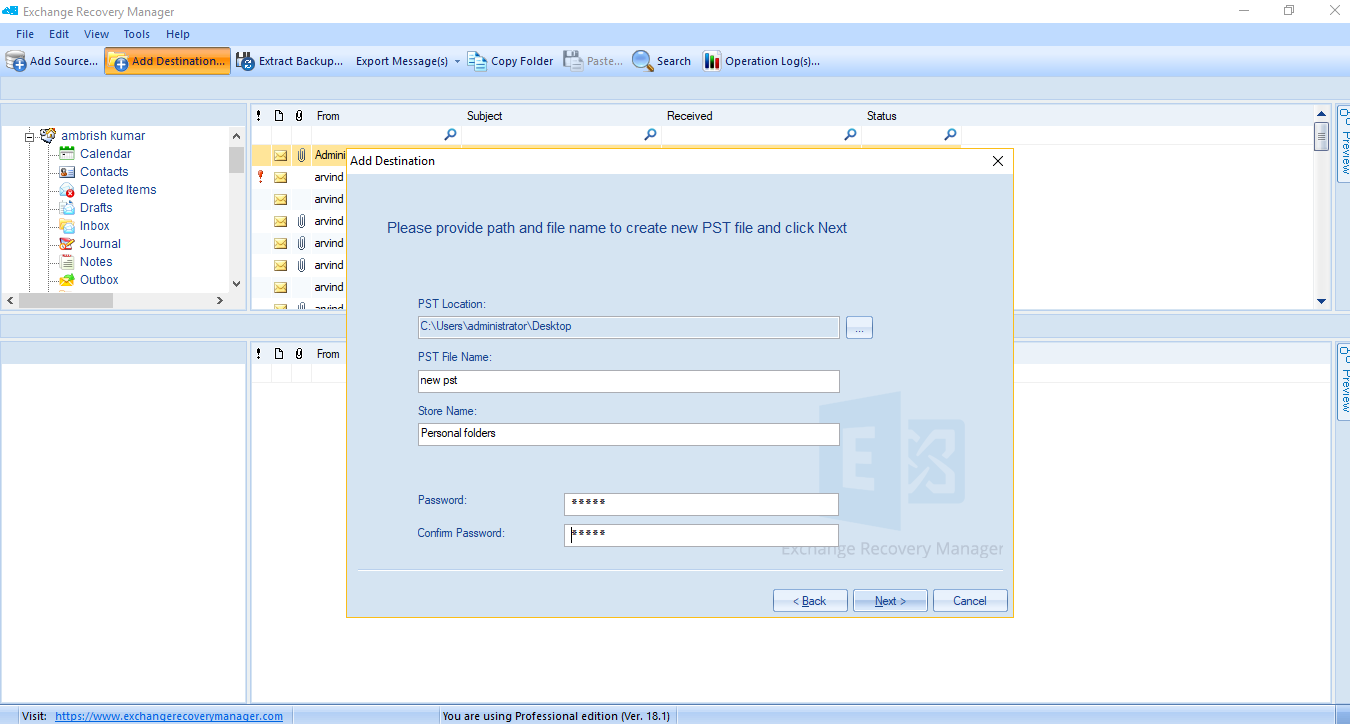Click the search icon in From filter

[450, 135]
